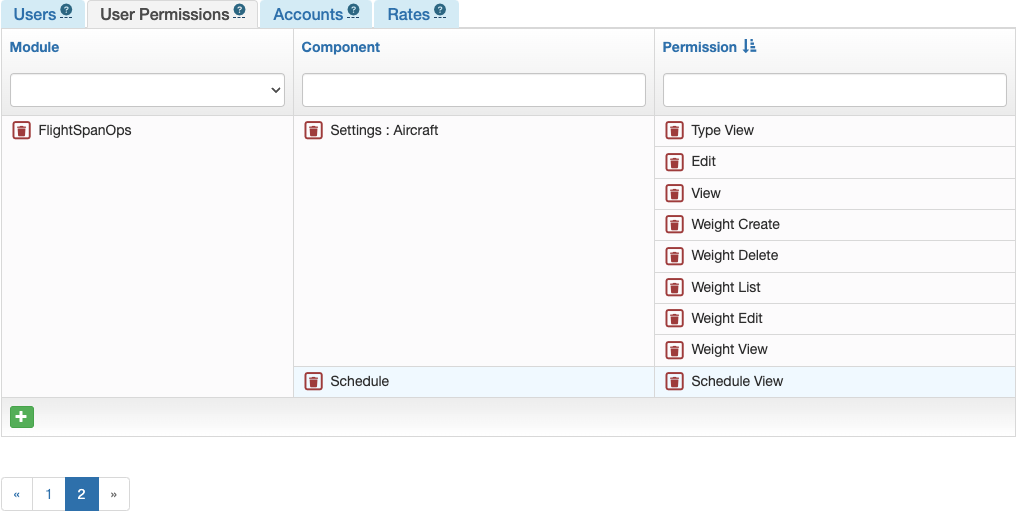1020x514 pixels.
Task: Sort by Component column header
Action: (x=341, y=47)
